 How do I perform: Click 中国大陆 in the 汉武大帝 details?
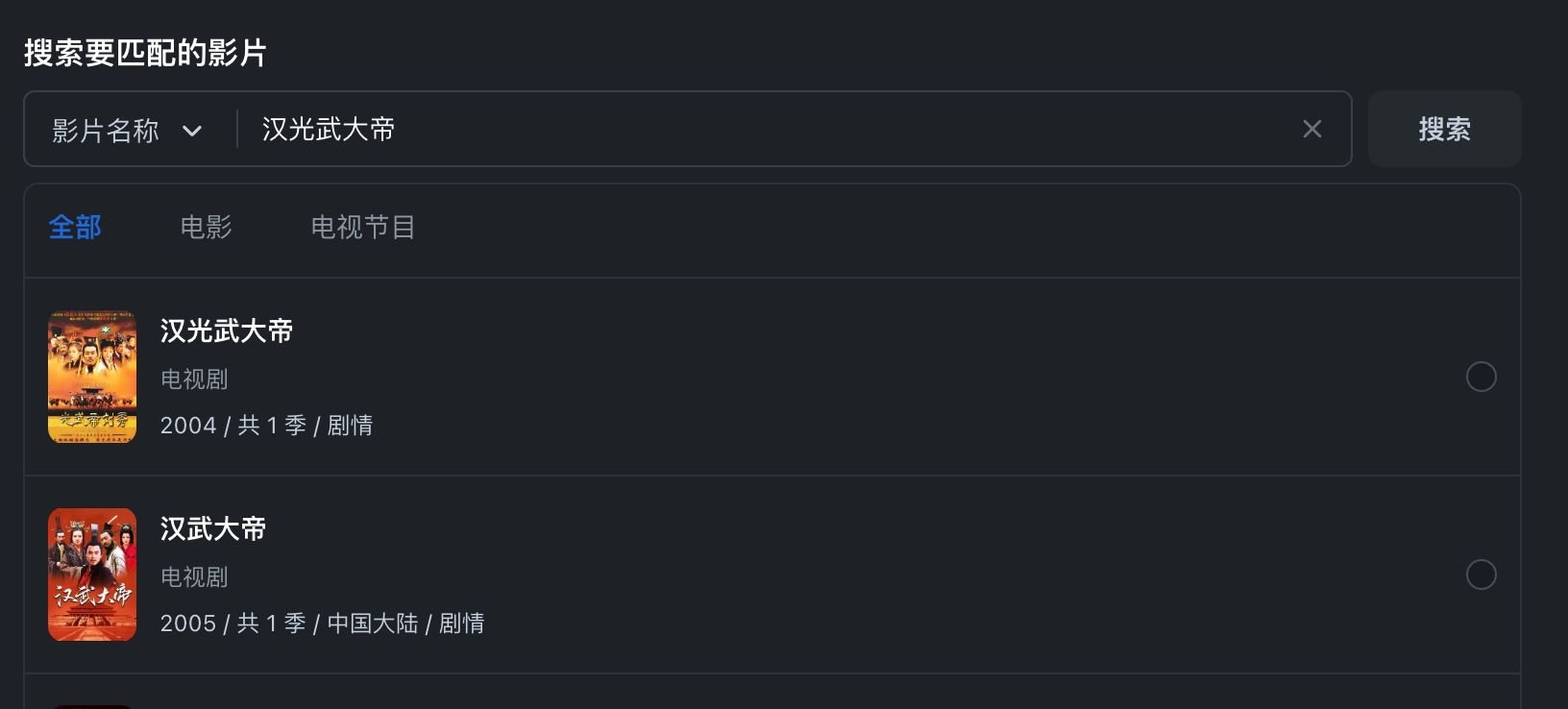(x=373, y=623)
